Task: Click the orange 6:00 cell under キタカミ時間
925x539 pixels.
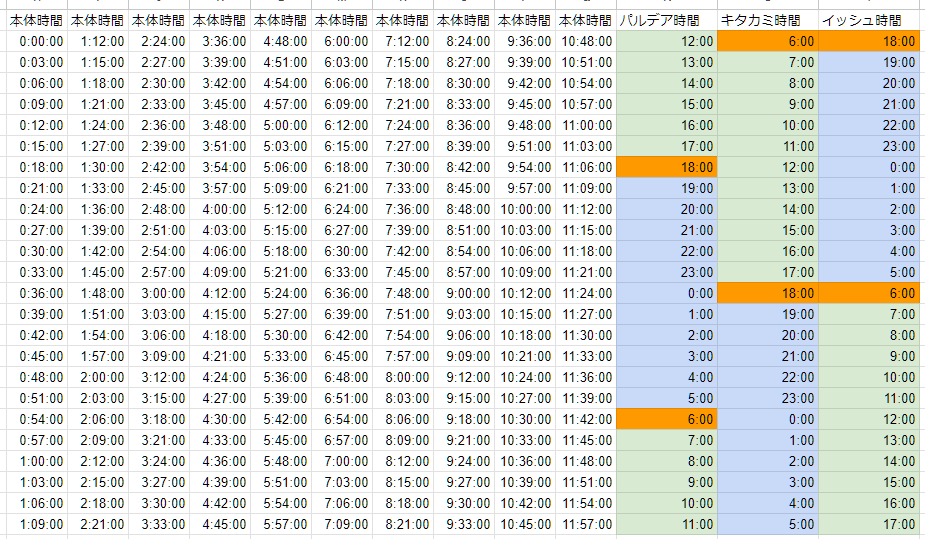Action: pyautogui.click(x=767, y=41)
